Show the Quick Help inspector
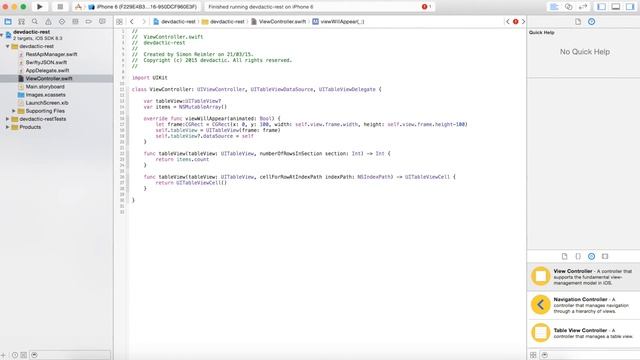This screenshot has width=640, height=360. [591, 22]
